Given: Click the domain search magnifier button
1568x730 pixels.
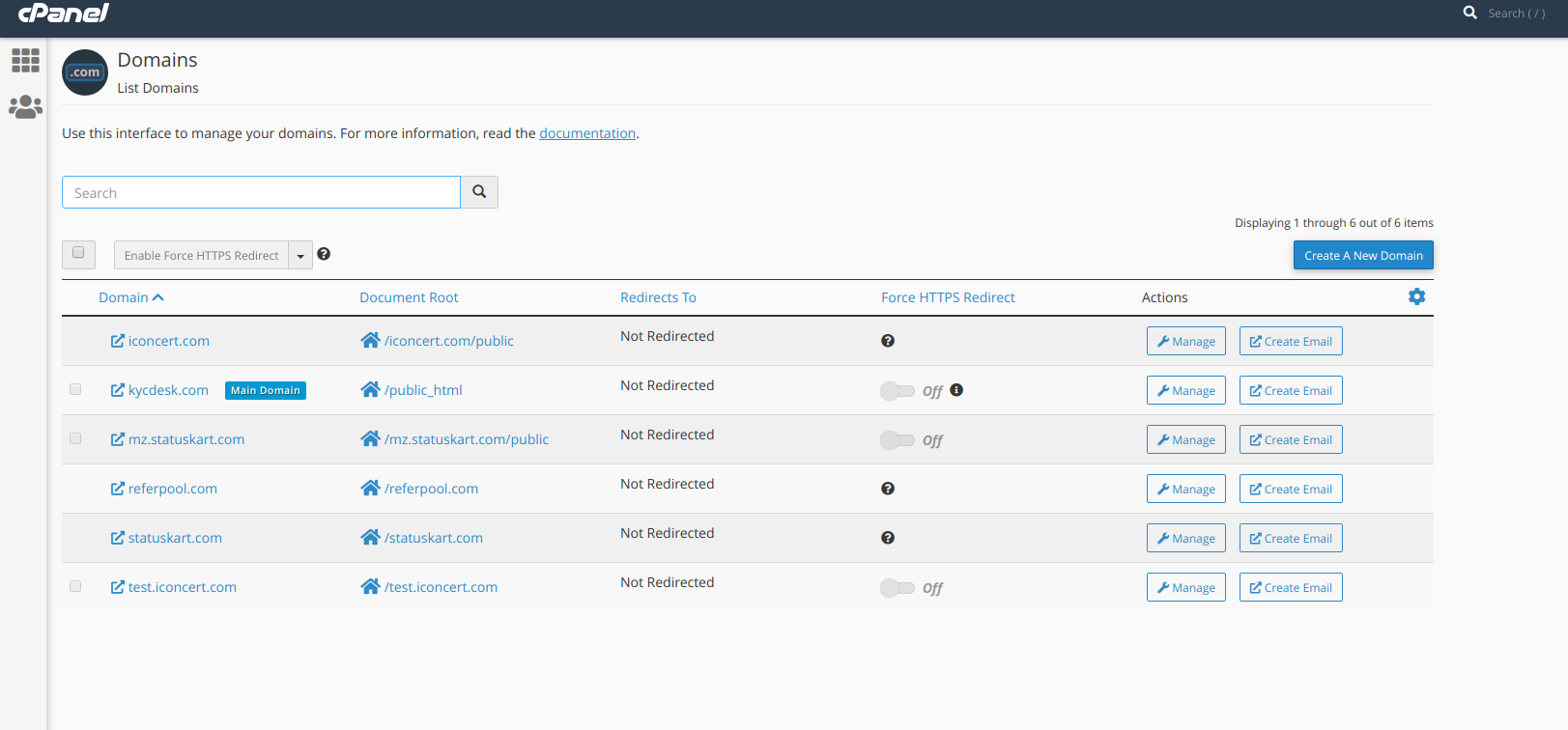Looking at the screenshot, I should tap(479, 192).
